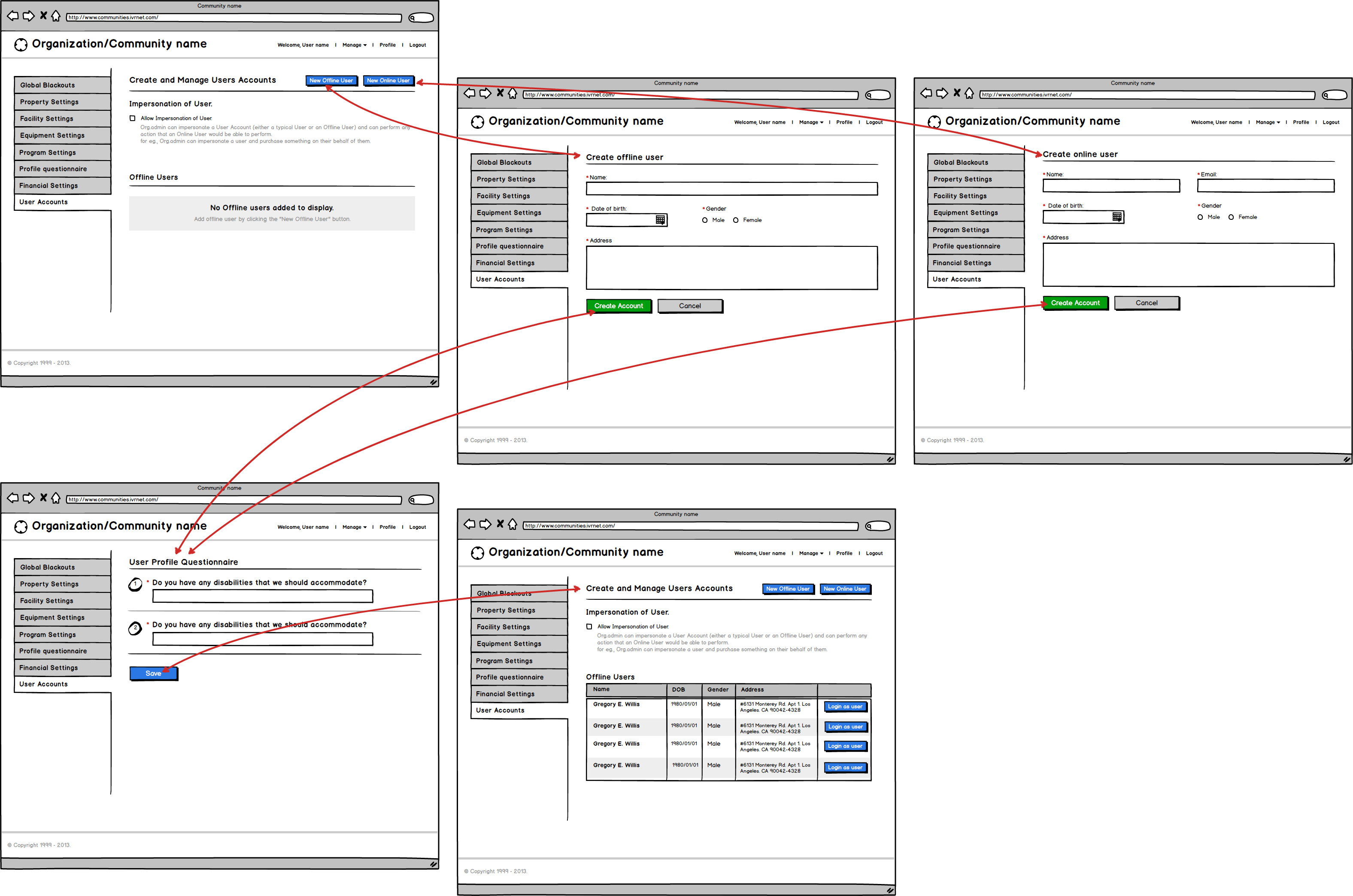This screenshot has width=1353, height=896.
Task: Open date picker icon in Create online user form
Action: tap(1116, 217)
